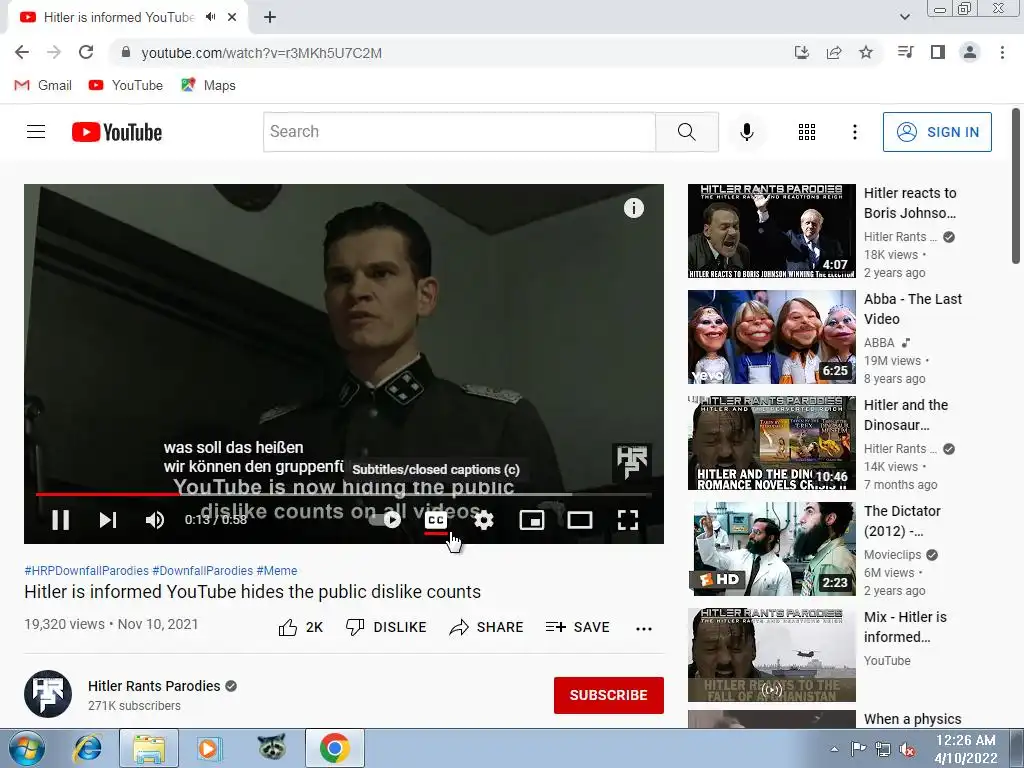The width and height of the screenshot is (1024, 768).
Task: Open the SHARE dialog
Action: click(487, 628)
